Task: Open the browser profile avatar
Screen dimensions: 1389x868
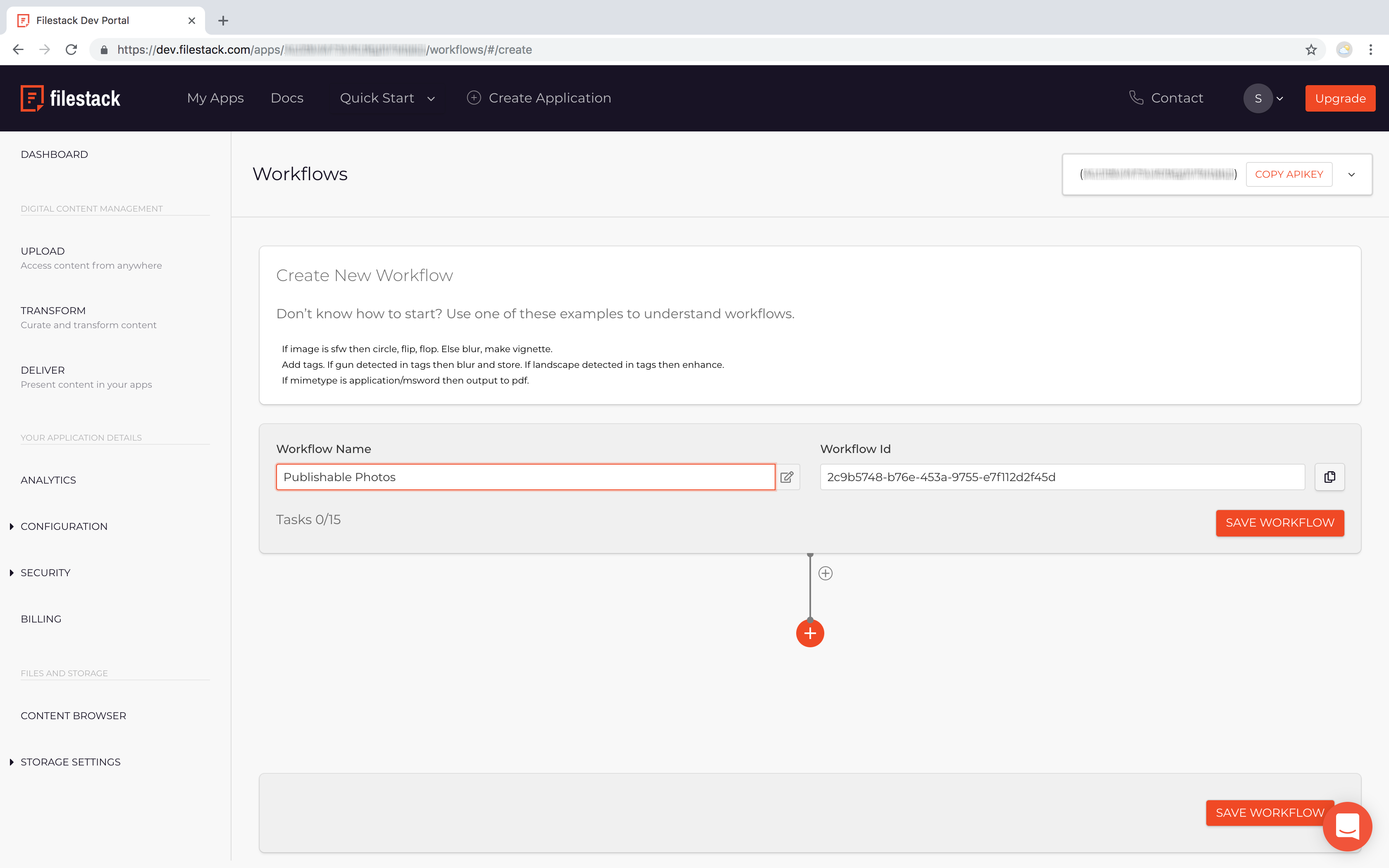Action: [x=1344, y=50]
